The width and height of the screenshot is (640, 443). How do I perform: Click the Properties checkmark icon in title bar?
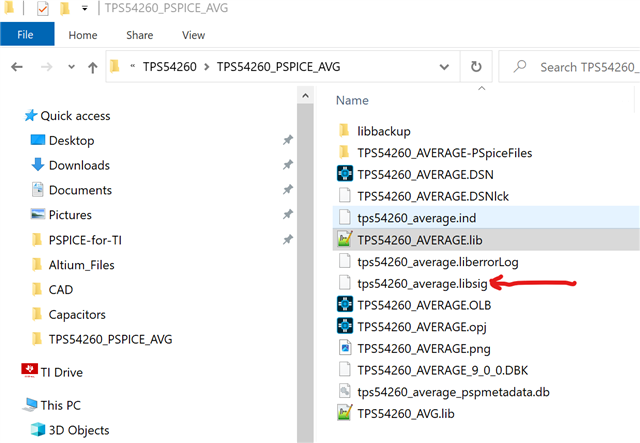[42, 8]
